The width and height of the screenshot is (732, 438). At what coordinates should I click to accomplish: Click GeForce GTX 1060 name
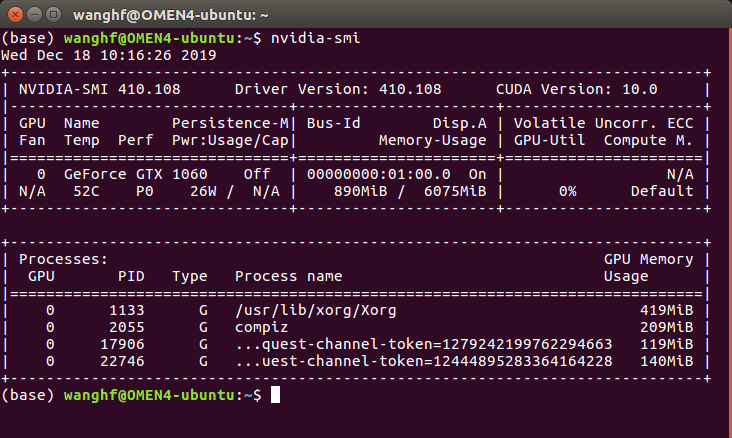point(135,174)
